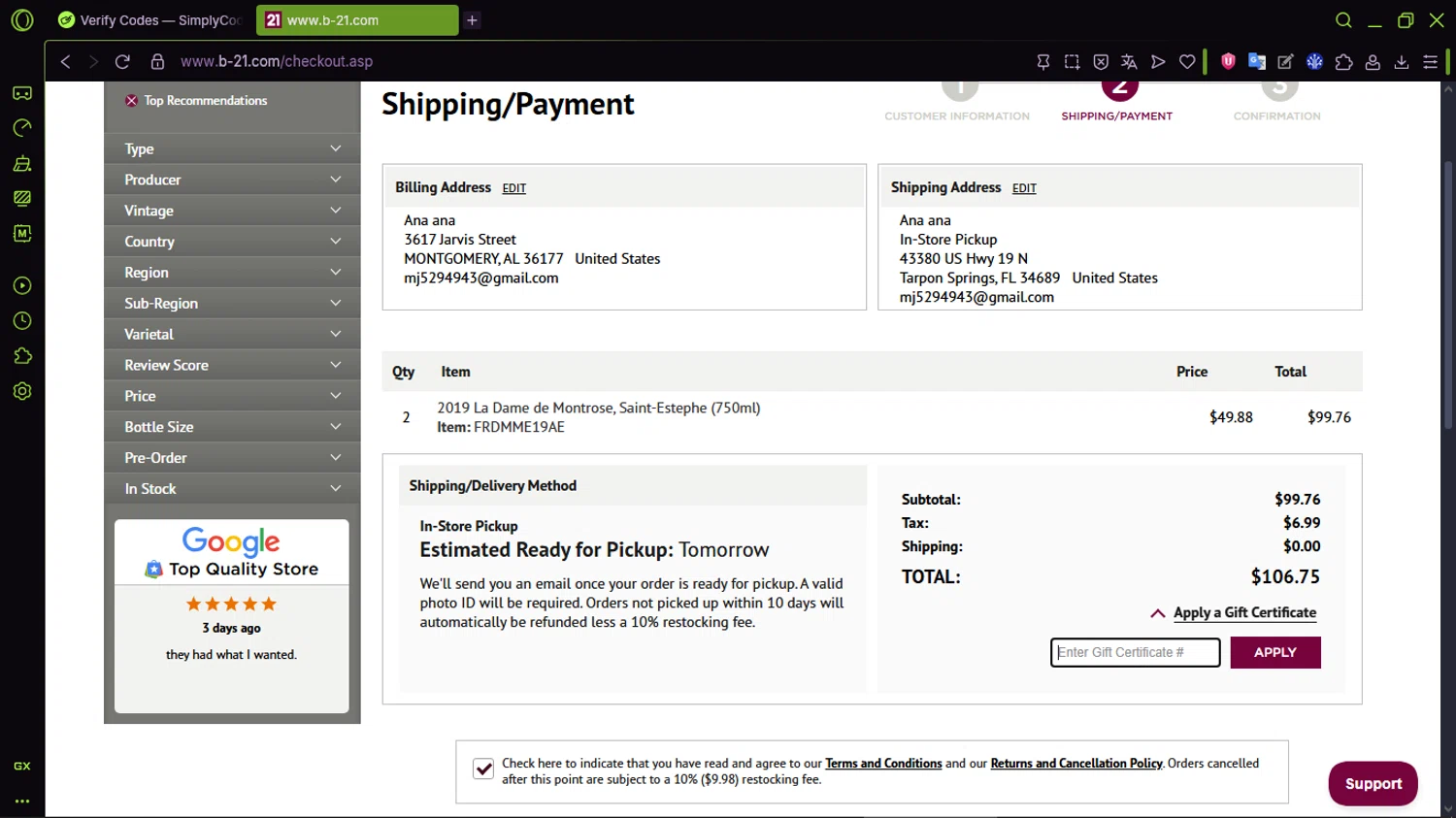Open Terms and Conditions link
1456x818 pixels.
pos(883,764)
